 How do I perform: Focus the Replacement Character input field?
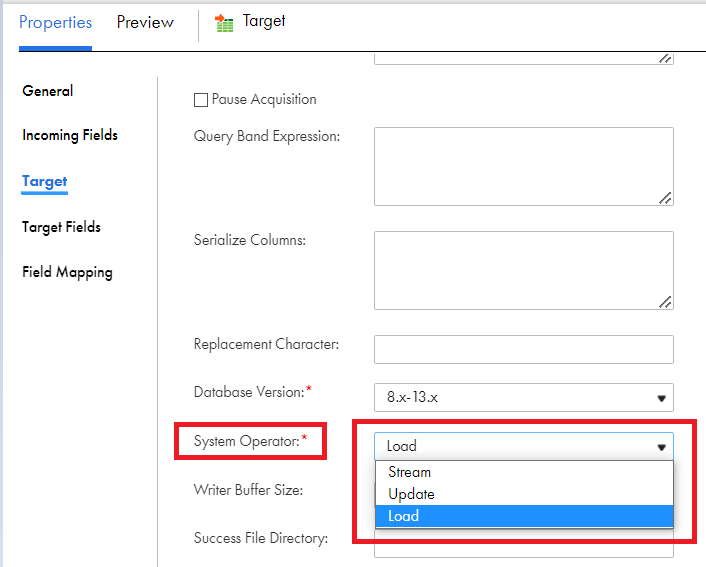524,349
